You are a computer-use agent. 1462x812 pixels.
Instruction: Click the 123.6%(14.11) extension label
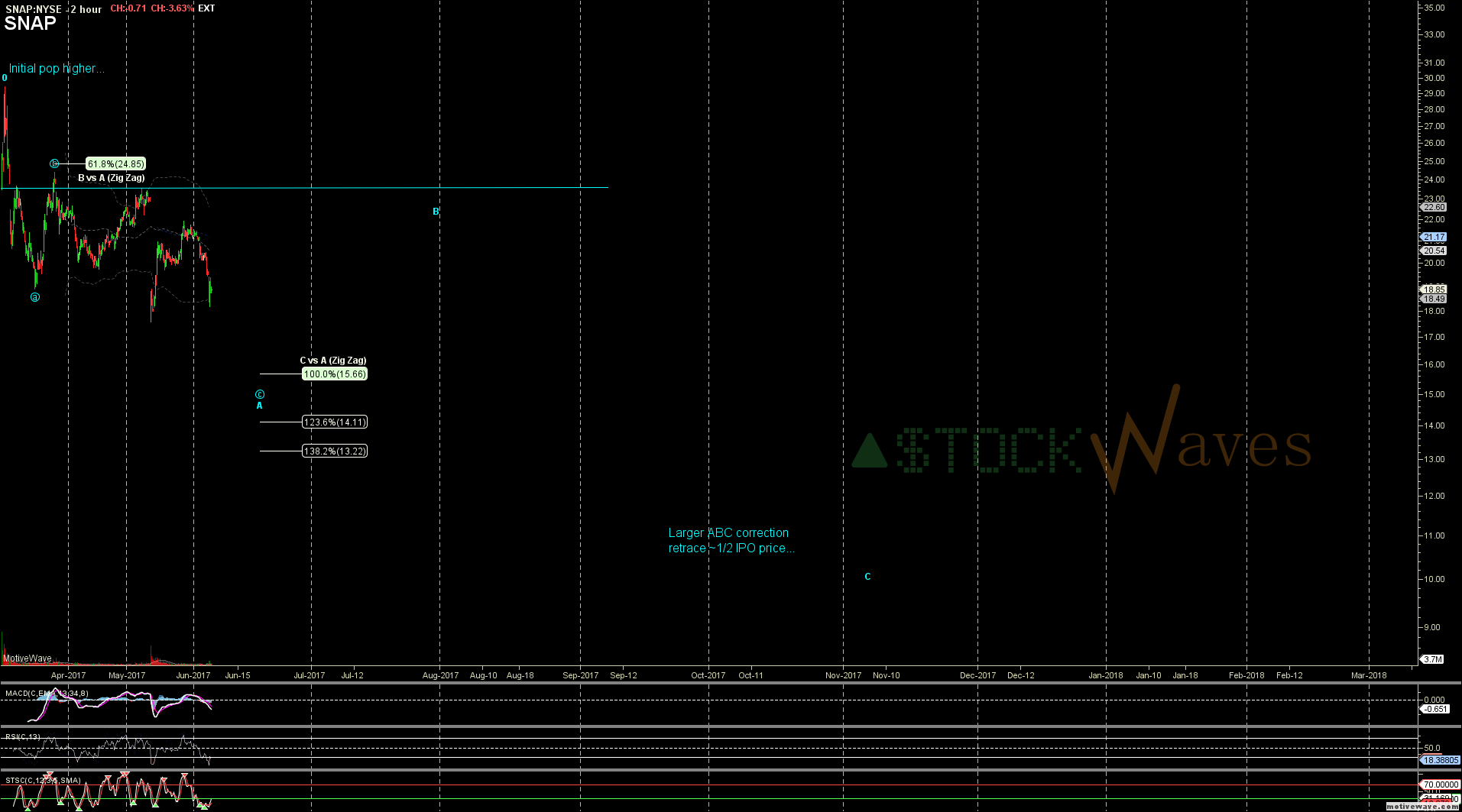335,422
